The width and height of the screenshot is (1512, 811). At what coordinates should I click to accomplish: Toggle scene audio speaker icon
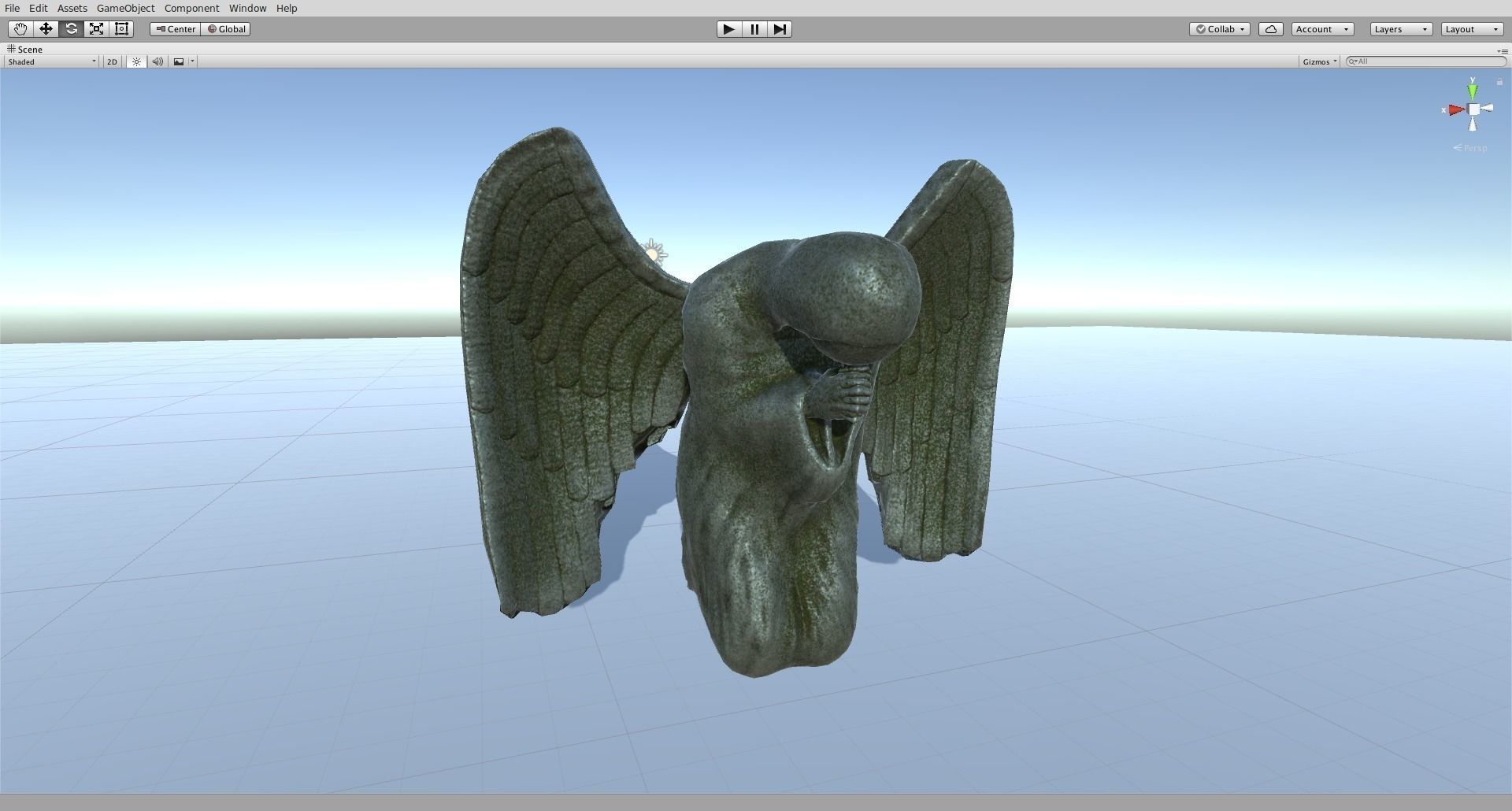pyautogui.click(x=157, y=61)
